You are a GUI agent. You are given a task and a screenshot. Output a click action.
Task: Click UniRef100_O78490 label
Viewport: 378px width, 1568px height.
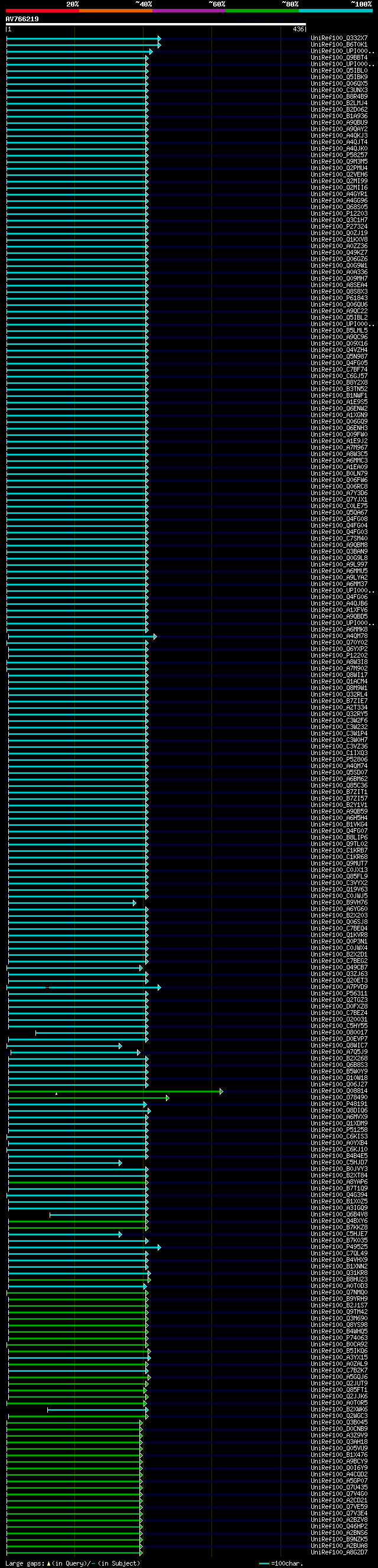point(339,1098)
